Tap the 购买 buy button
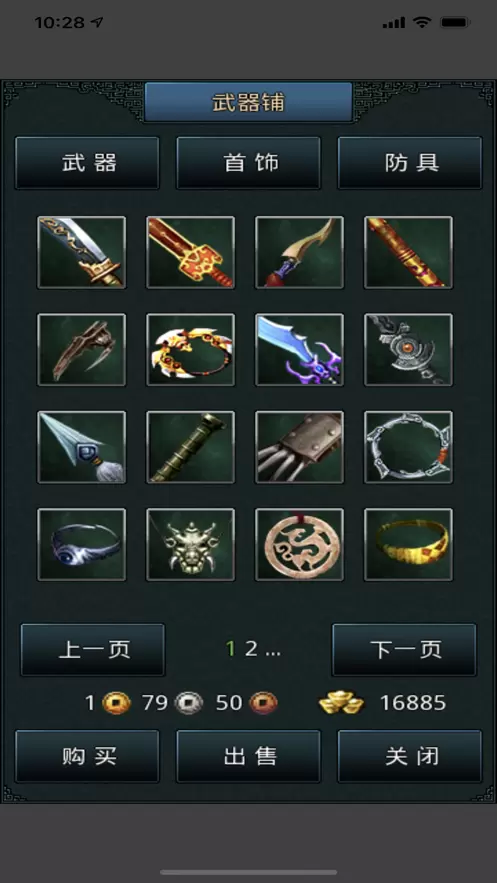 pos(87,756)
